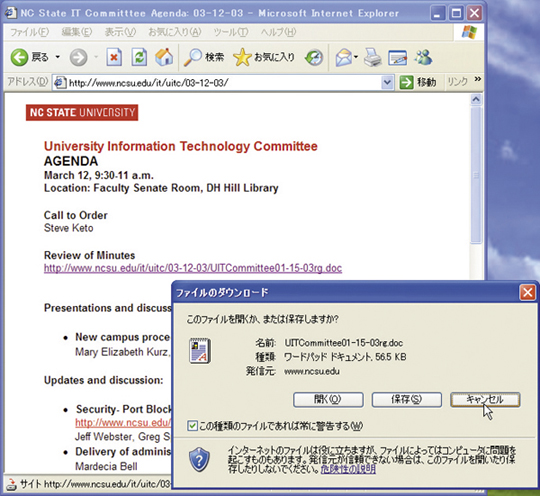Click the Print printer icon
This screenshot has height=496, width=540.
click(373, 57)
